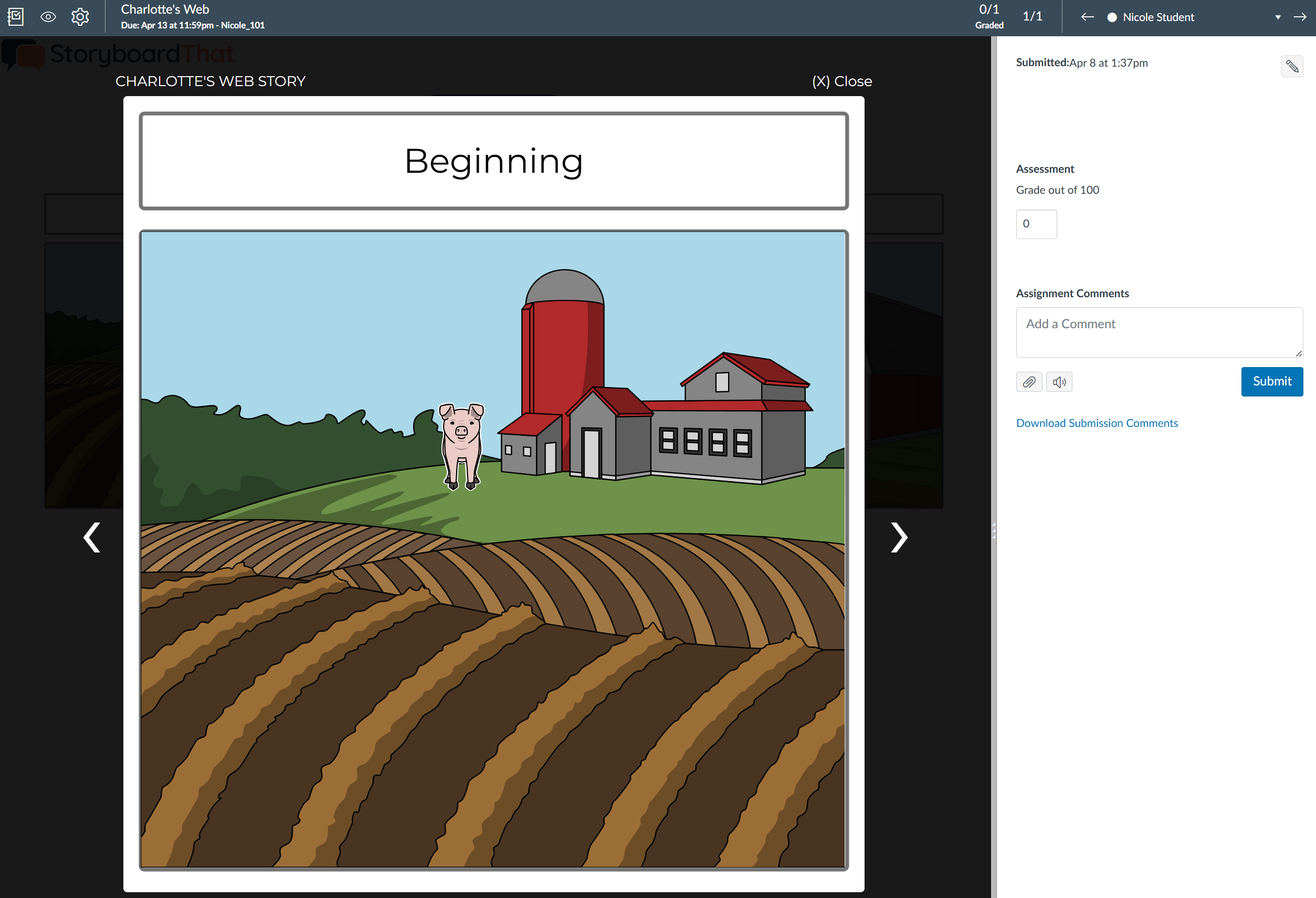Click the Add a Comment text box
The height and width of the screenshot is (898, 1316).
tap(1158, 332)
